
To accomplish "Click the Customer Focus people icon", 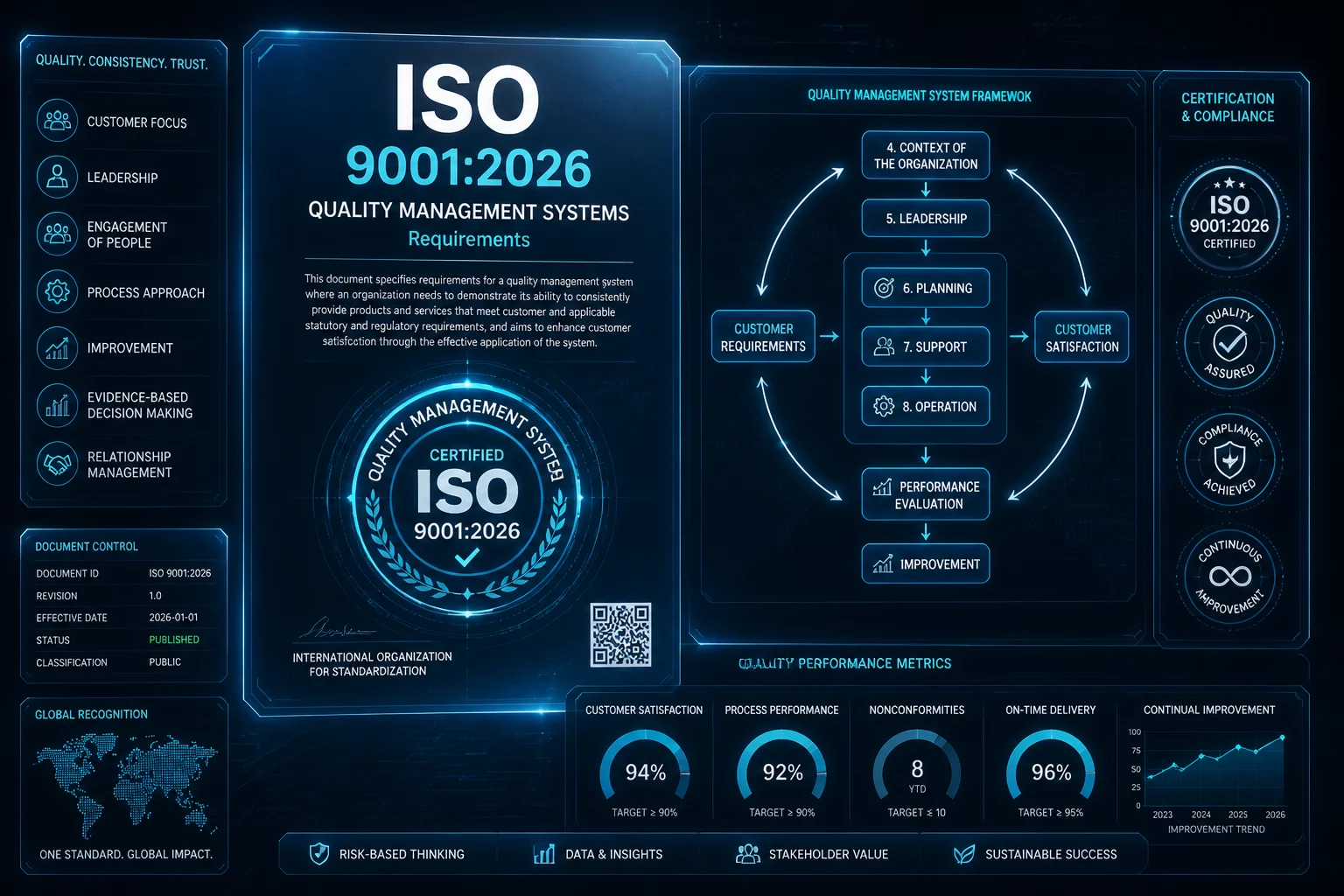I will click(x=57, y=121).
